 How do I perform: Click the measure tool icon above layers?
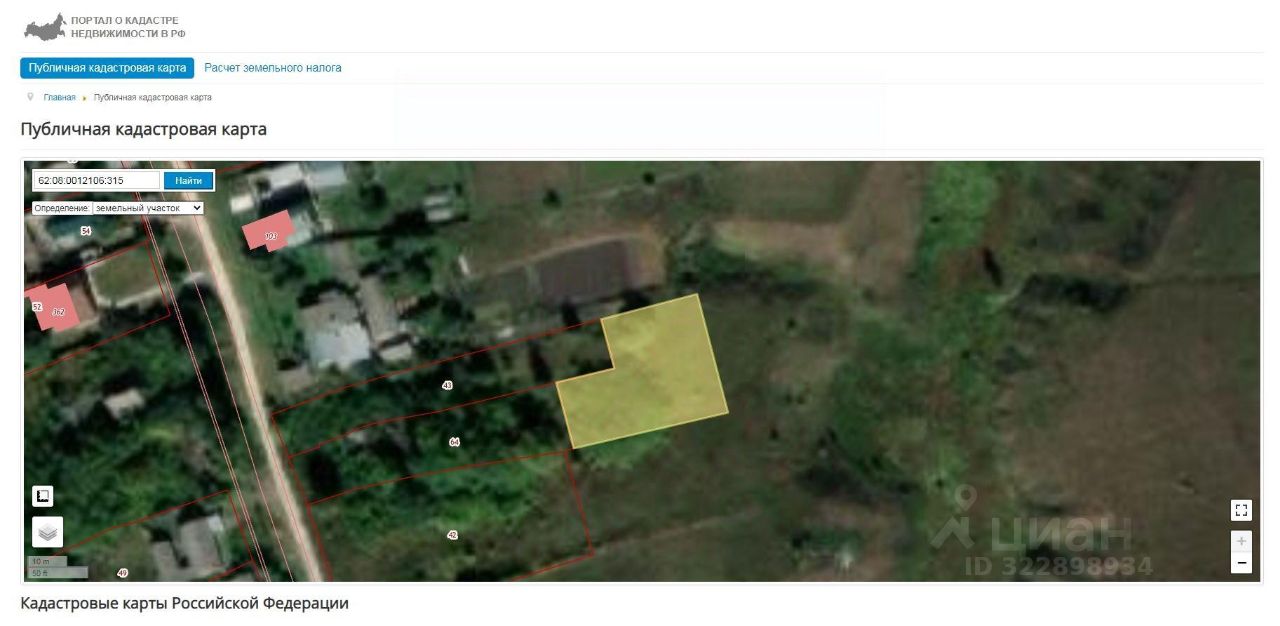[43, 496]
